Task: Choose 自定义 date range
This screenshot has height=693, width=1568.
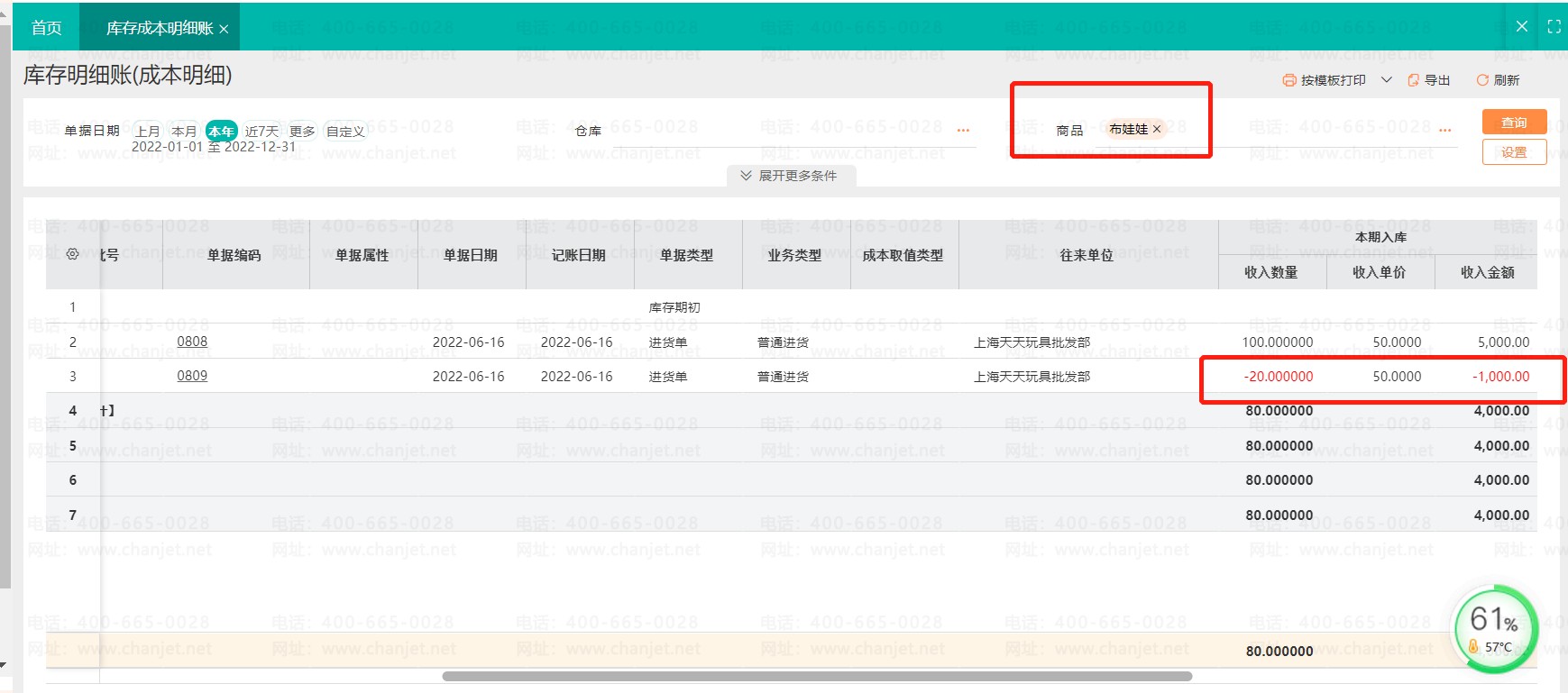Action: 345,132
